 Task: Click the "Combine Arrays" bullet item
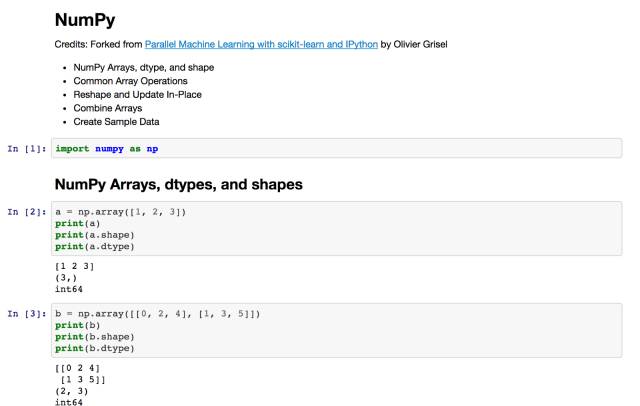[x=108, y=108]
